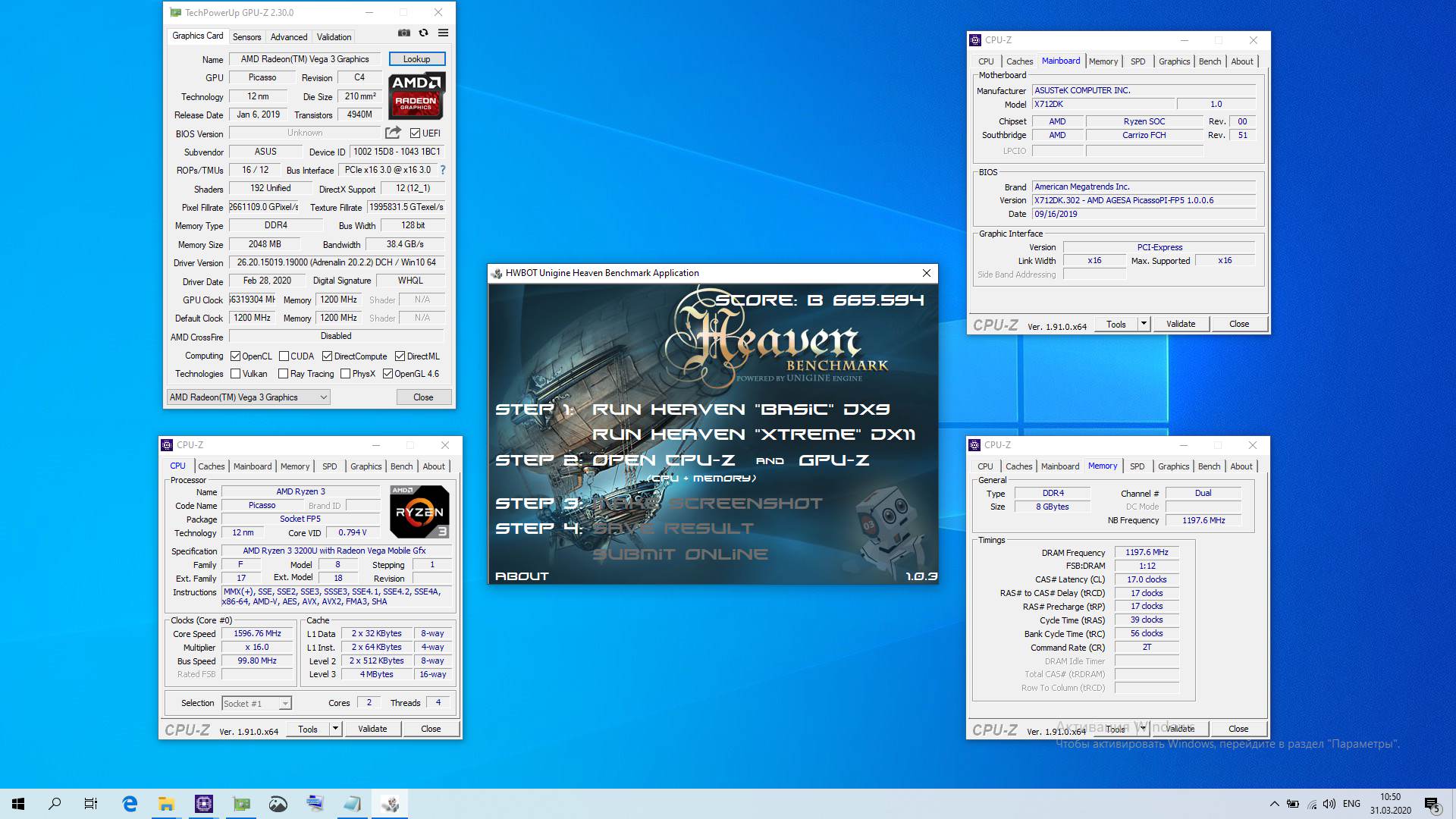Click the AMD Radeon Graphics logo
The image size is (1456, 819).
pos(417,96)
